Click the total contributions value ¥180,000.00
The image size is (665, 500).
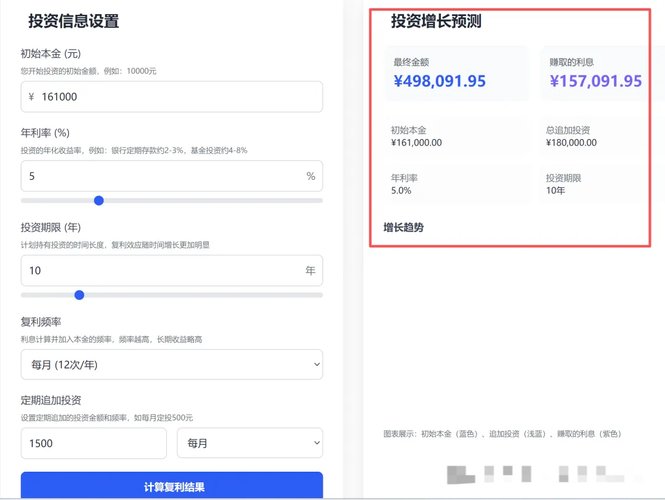(571, 143)
